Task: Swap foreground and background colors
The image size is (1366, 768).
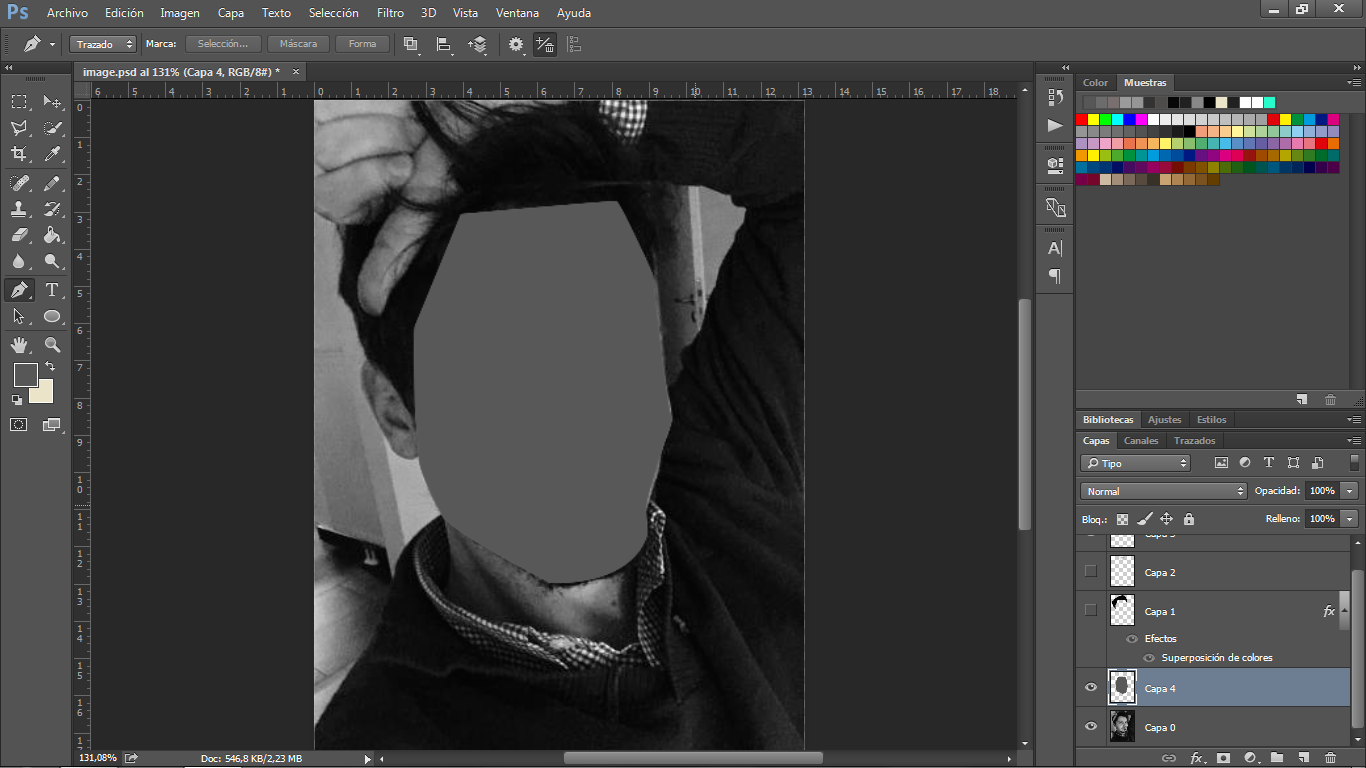Action: point(51,367)
